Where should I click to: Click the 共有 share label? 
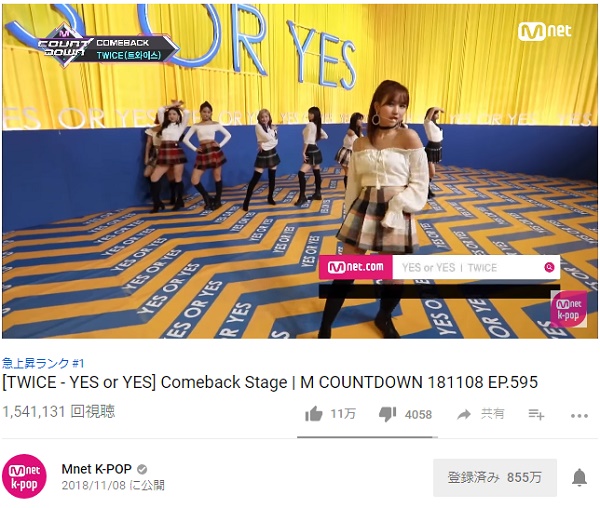[x=492, y=414]
